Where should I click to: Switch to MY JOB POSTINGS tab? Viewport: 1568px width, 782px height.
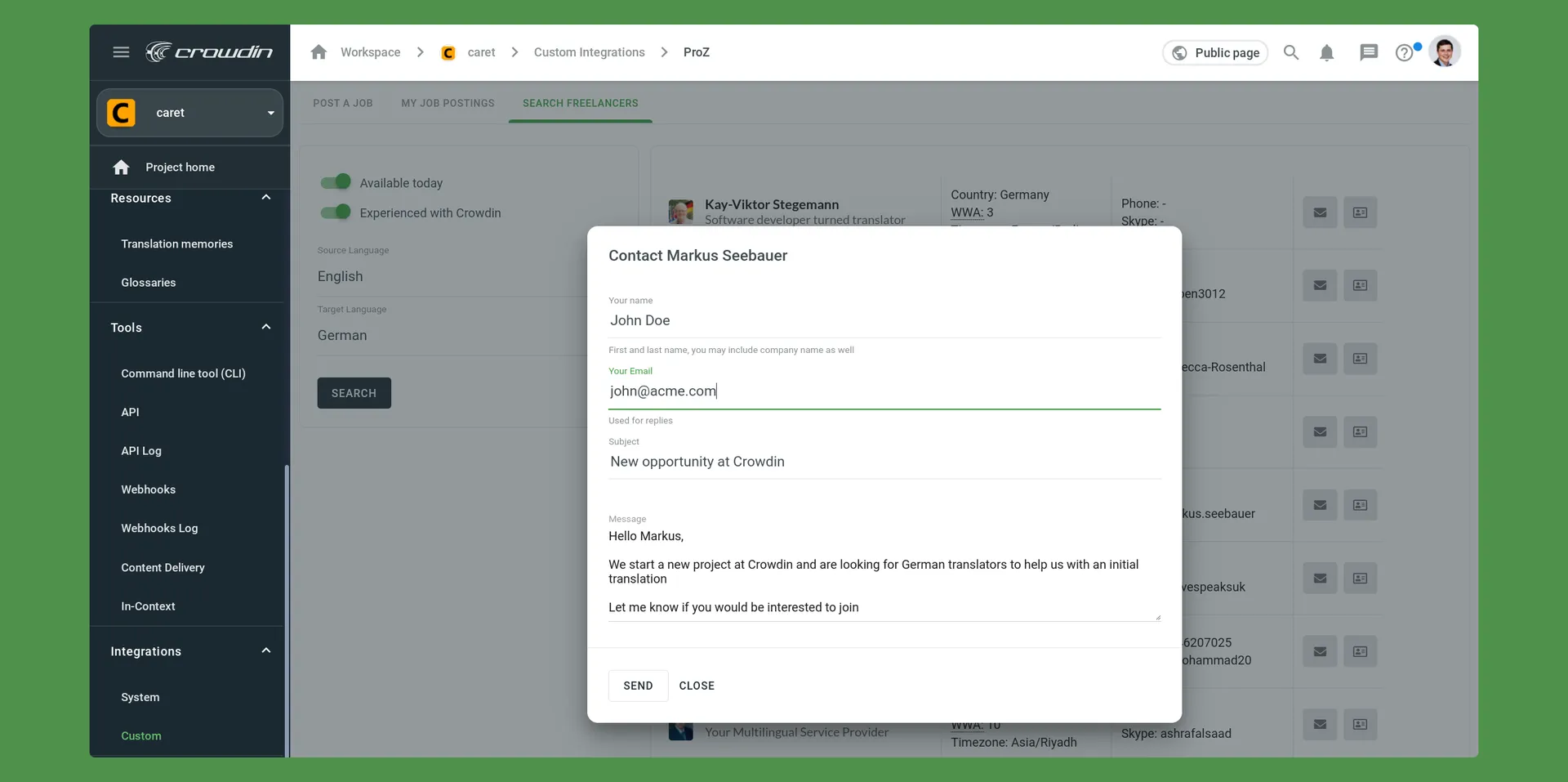tap(448, 104)
